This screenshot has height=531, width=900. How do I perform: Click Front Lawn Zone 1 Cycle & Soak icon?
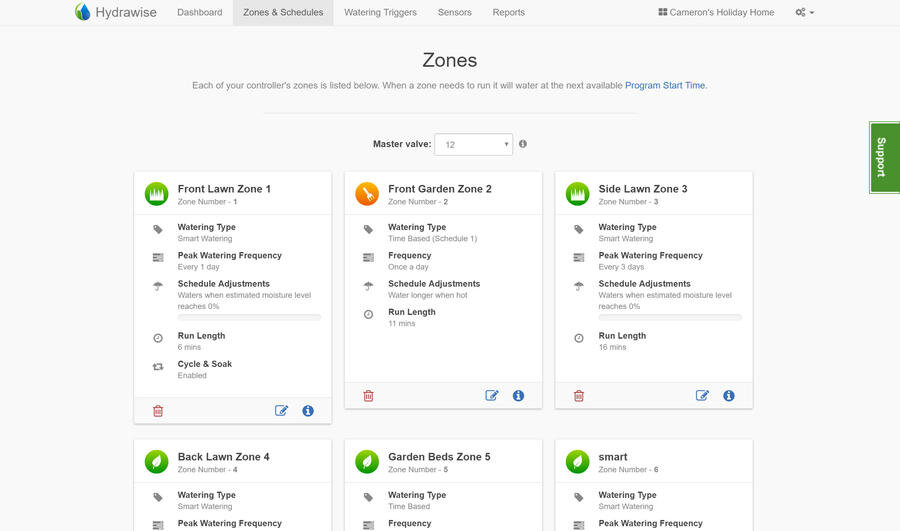point(158,366)
